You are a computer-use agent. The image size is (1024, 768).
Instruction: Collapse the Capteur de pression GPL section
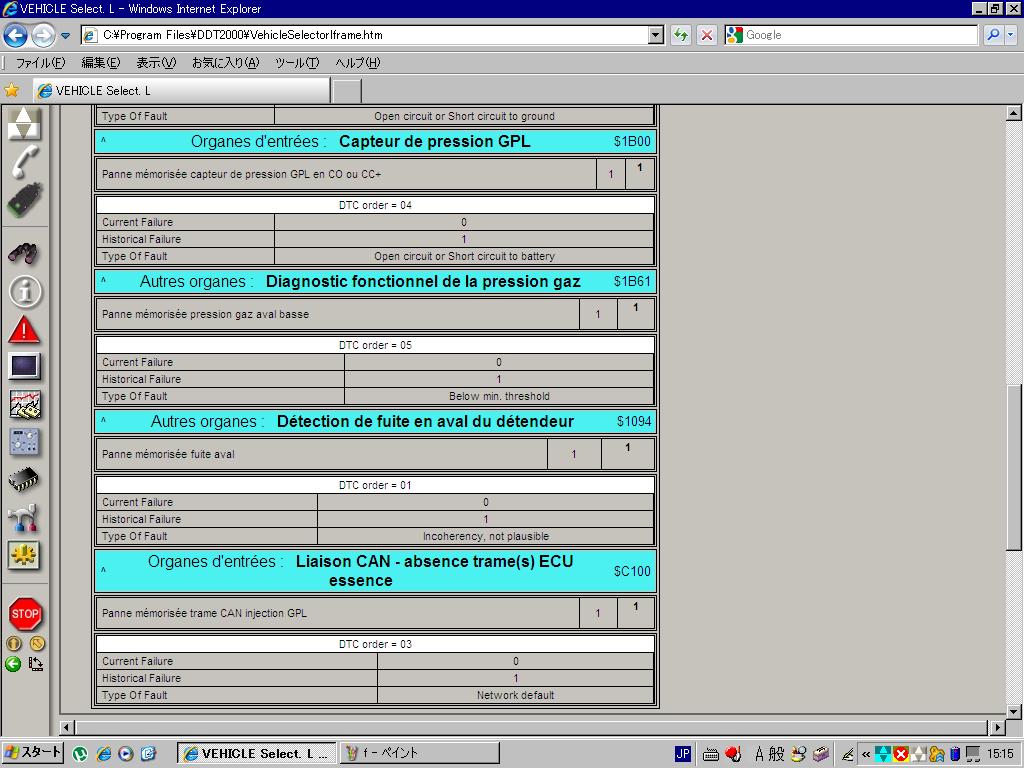tap(103, 141)
